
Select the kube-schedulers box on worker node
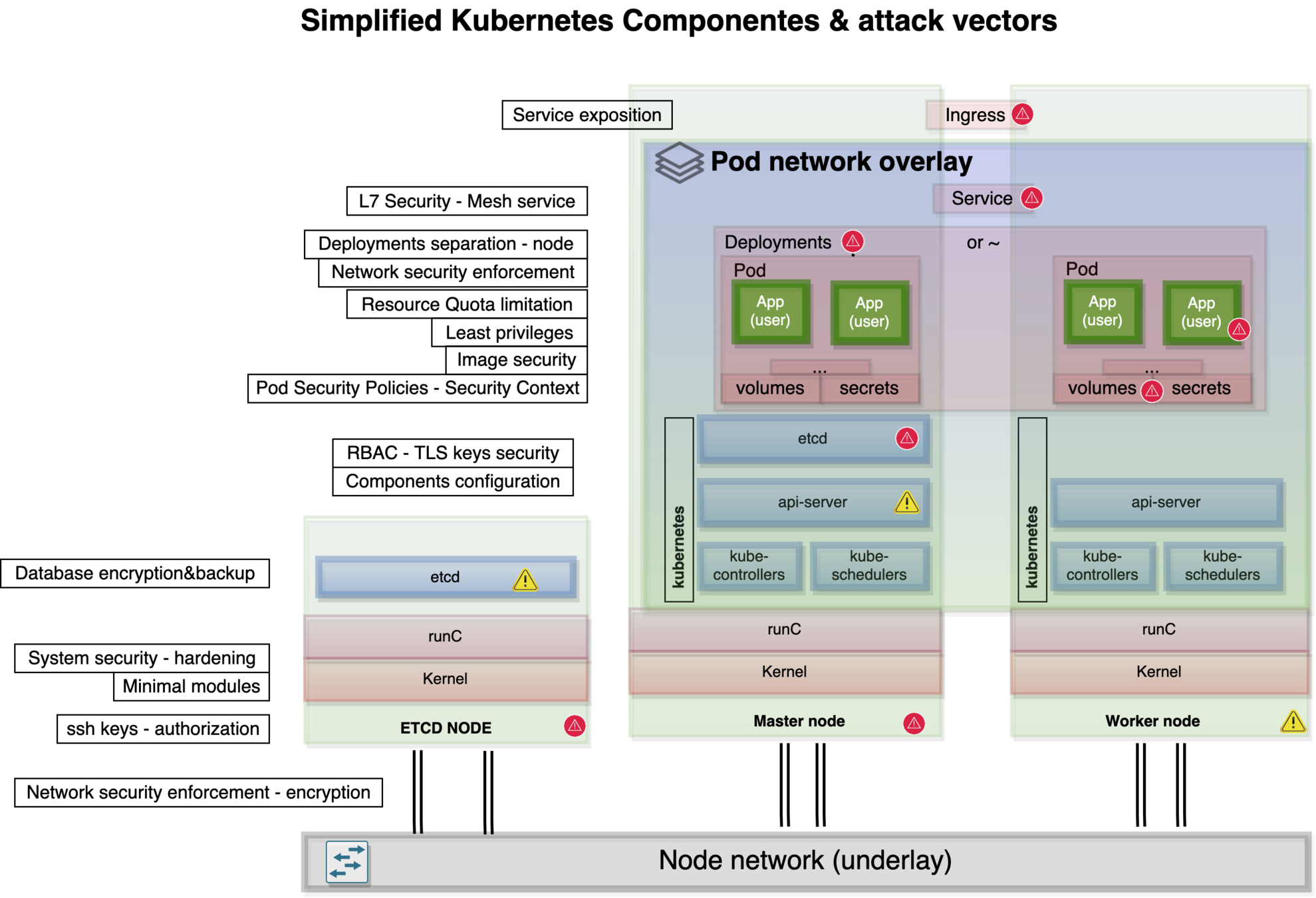tap(1222, 566)
